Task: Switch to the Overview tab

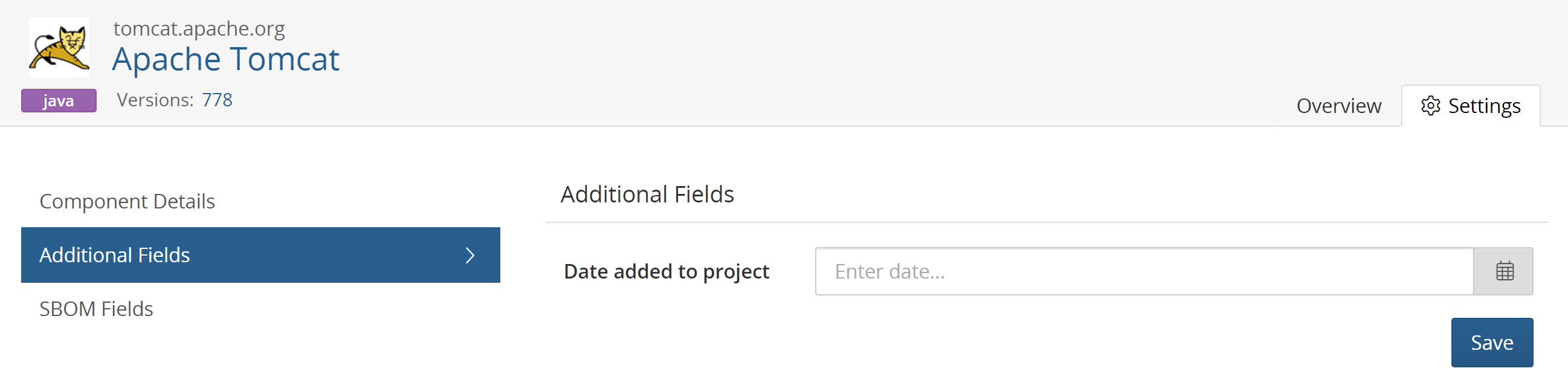Action: 1339,105
